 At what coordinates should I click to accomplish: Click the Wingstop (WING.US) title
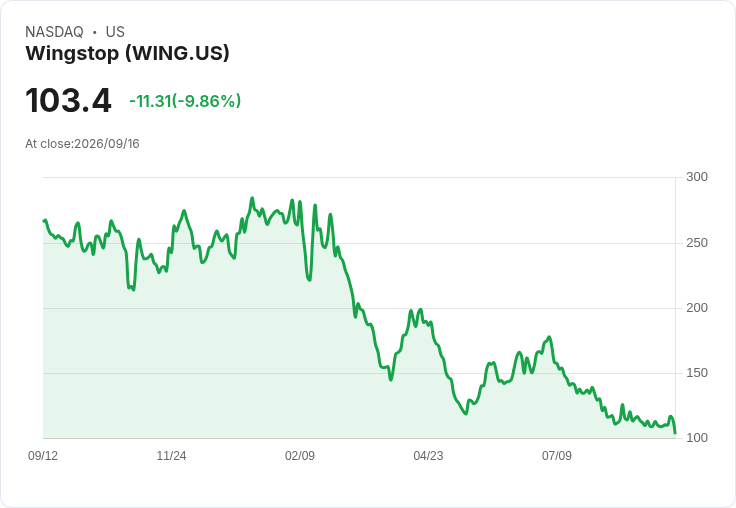[127, 53]
